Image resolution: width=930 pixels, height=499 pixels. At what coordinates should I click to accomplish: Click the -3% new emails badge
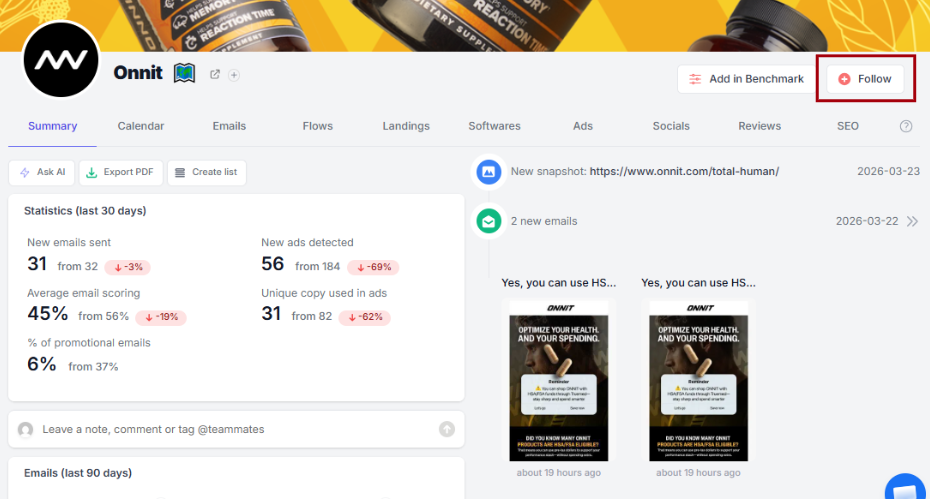(128, 267)
